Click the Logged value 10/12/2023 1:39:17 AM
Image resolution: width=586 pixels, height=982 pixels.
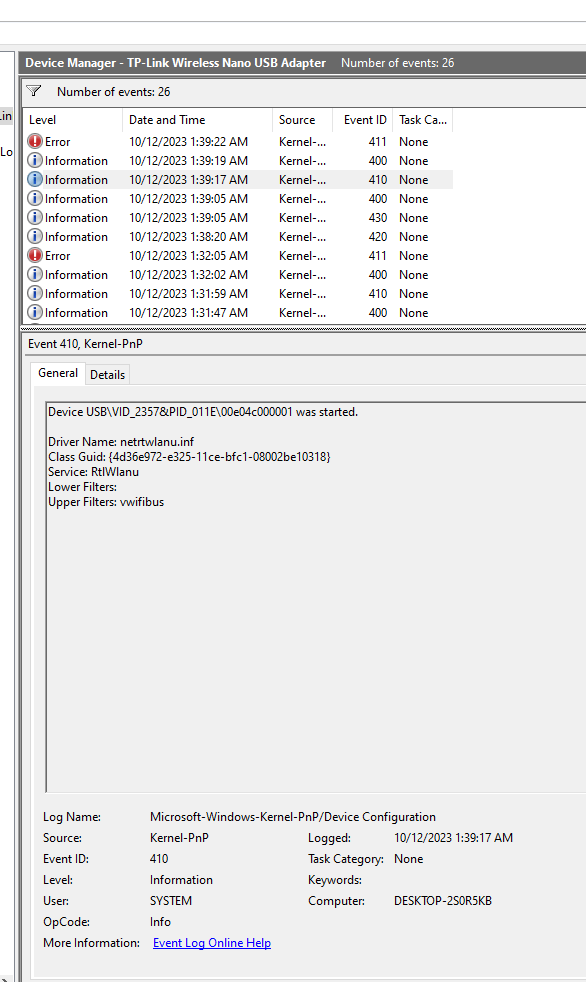pos(453,837)
